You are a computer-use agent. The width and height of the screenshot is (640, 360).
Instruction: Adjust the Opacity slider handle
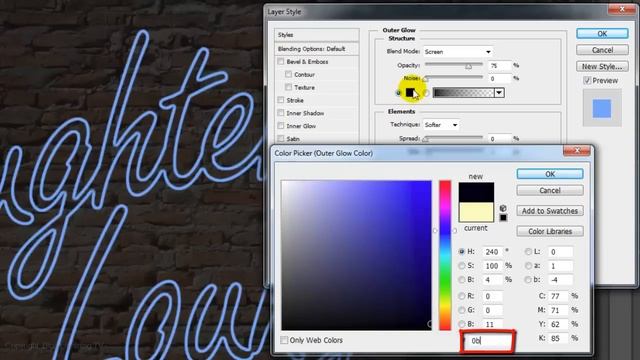(x=469, y=66)
